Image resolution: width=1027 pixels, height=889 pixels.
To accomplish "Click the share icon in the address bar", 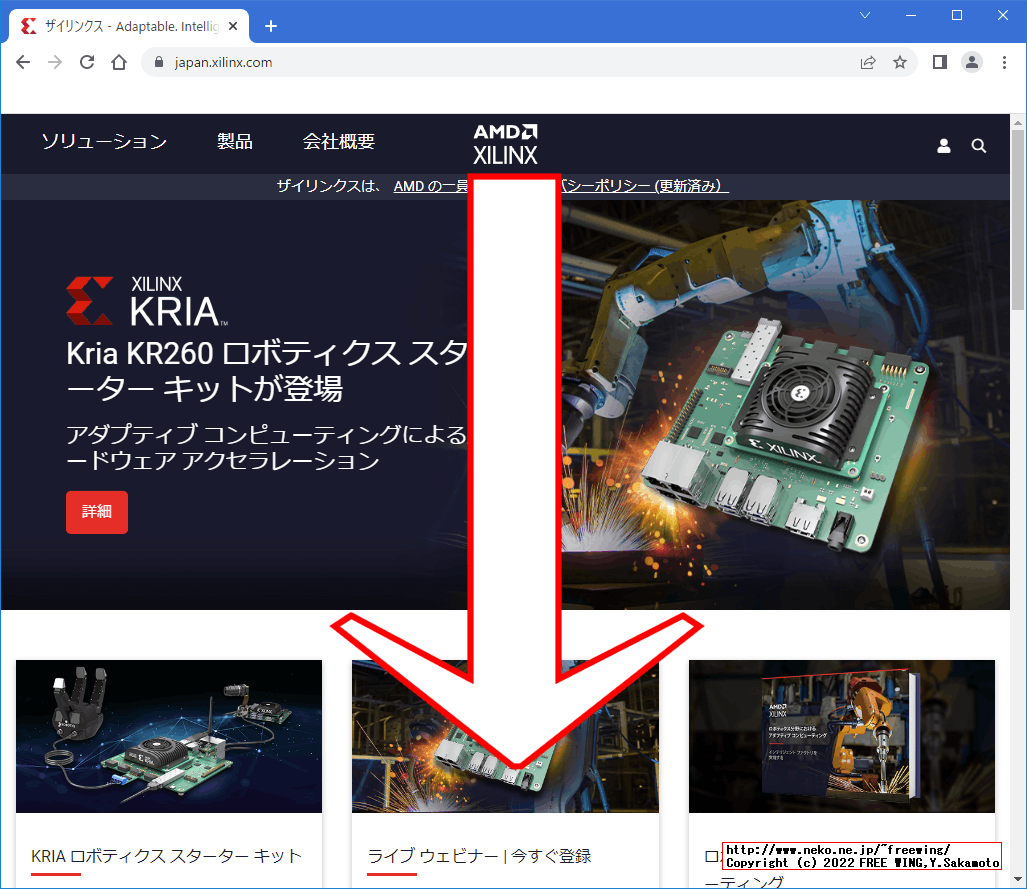I will (868, 62).
